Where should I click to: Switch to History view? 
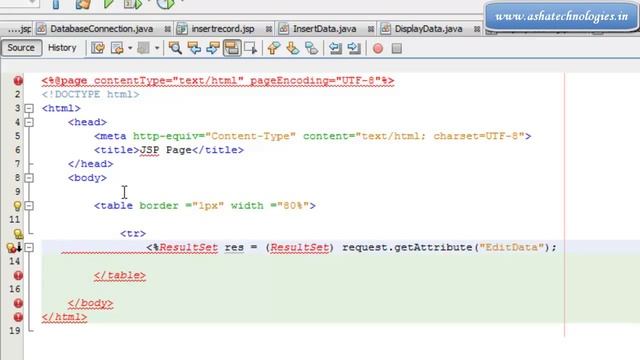click(x=62, y=48)
